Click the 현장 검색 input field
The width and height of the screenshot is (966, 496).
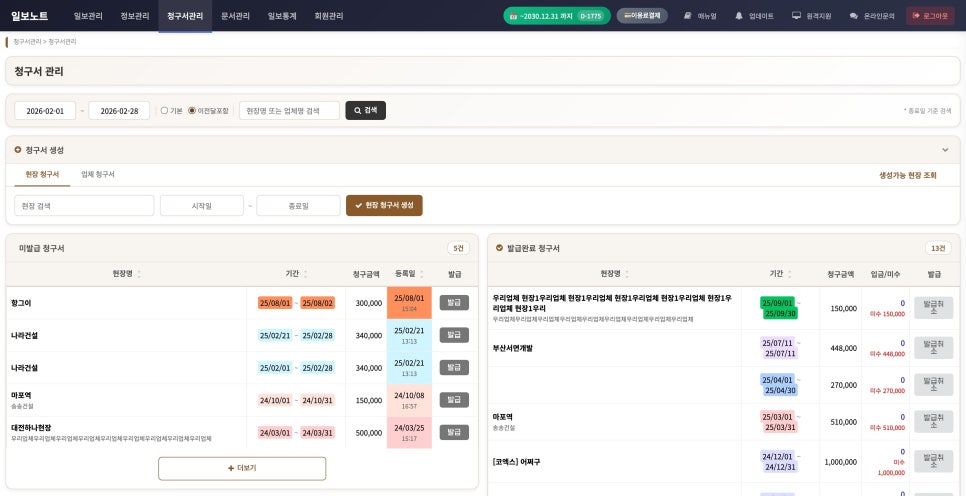[84, 205]
